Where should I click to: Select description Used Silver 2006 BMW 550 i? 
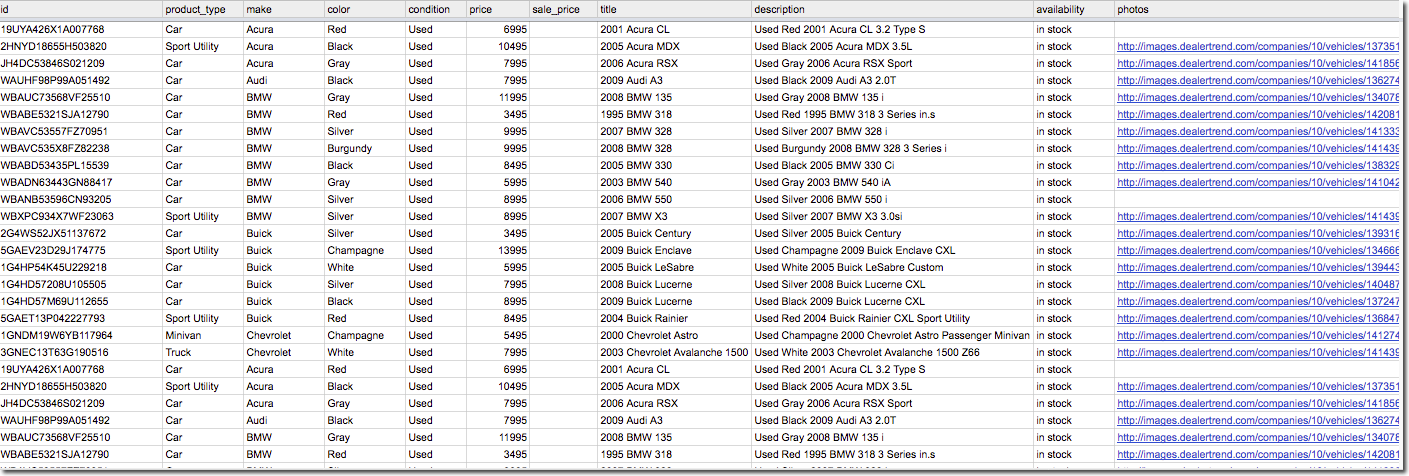(892, 199)
